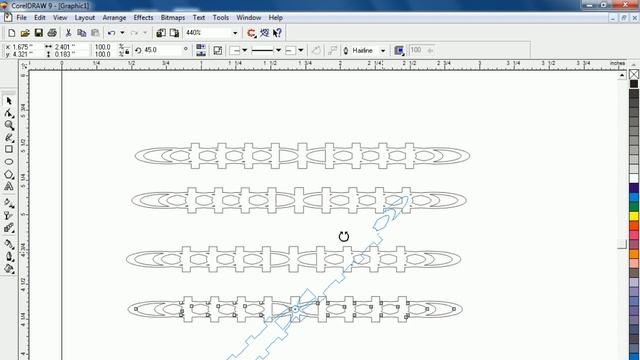Screen dimensions: 640x360
Task: Pick the black swatch in color palette
Action: point(634,84)
